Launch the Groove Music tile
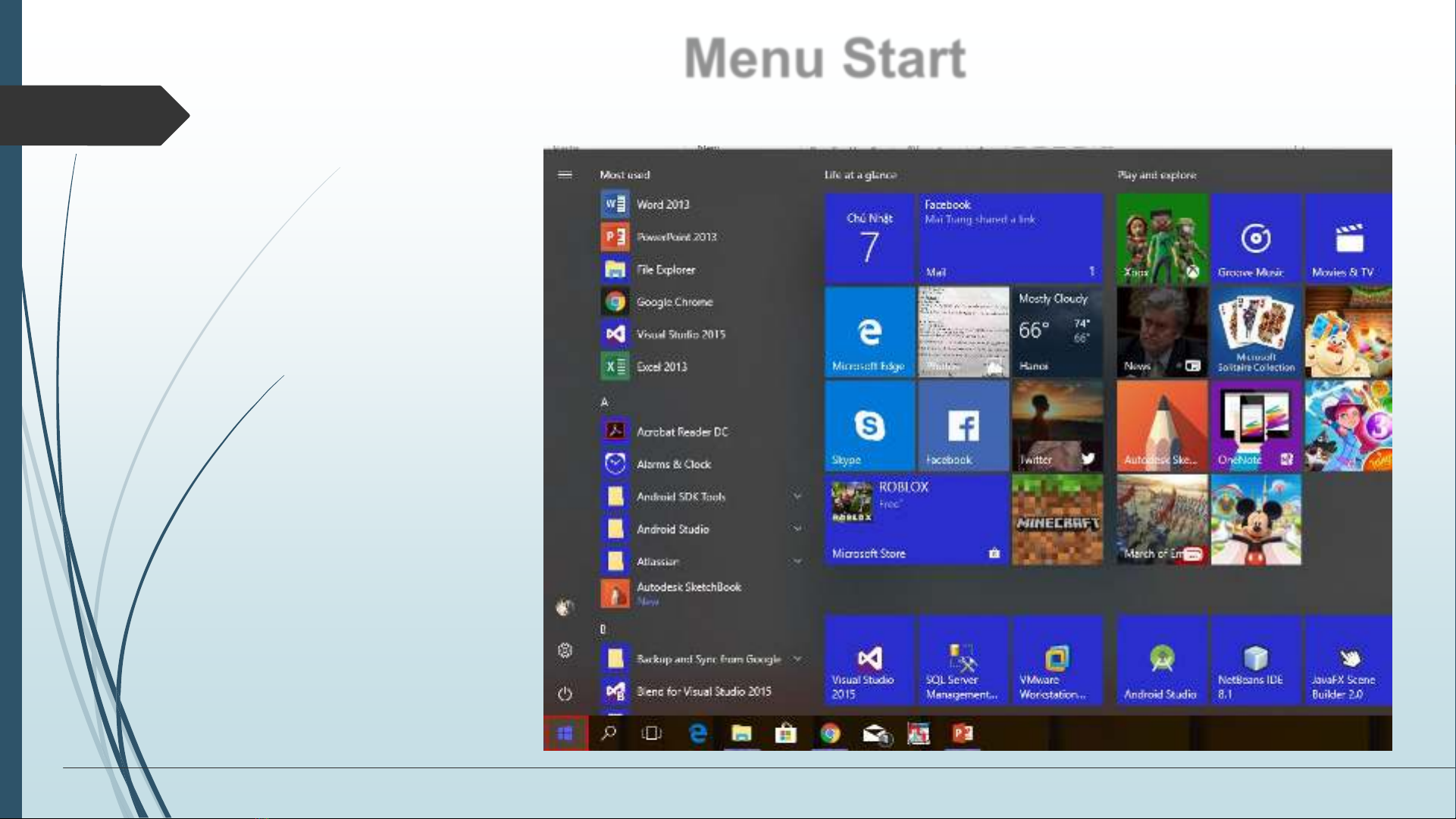Viewport: 1456px width, 819px height. tap(1255, 239)
